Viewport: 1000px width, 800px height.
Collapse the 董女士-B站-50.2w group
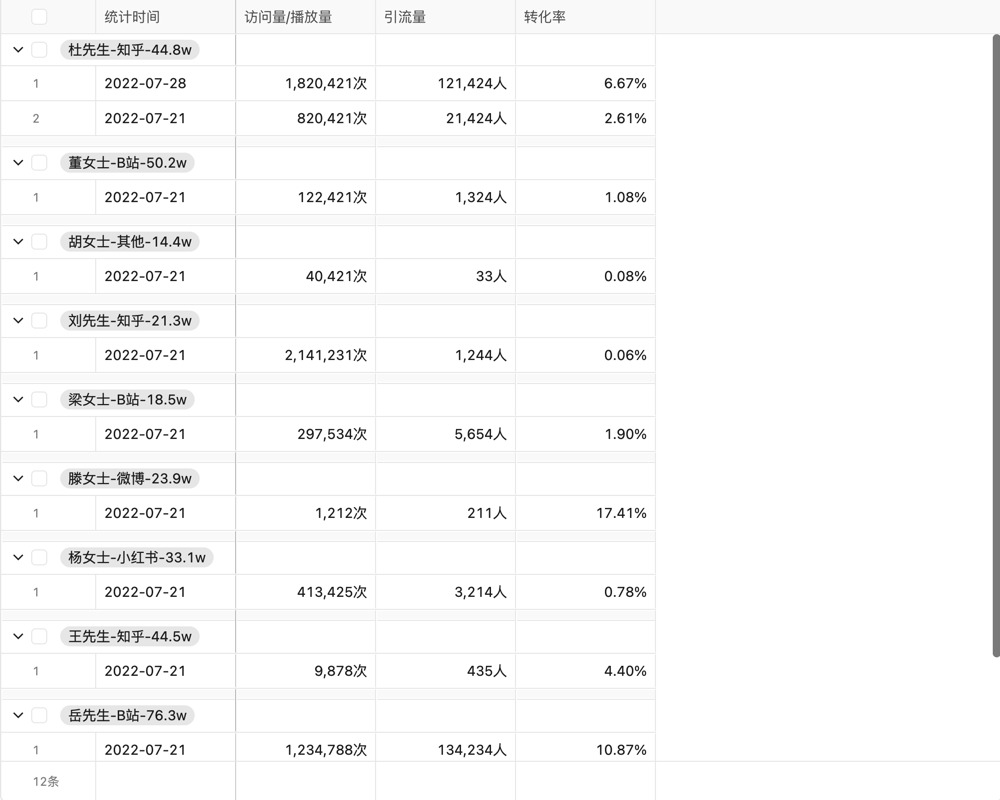18,162
